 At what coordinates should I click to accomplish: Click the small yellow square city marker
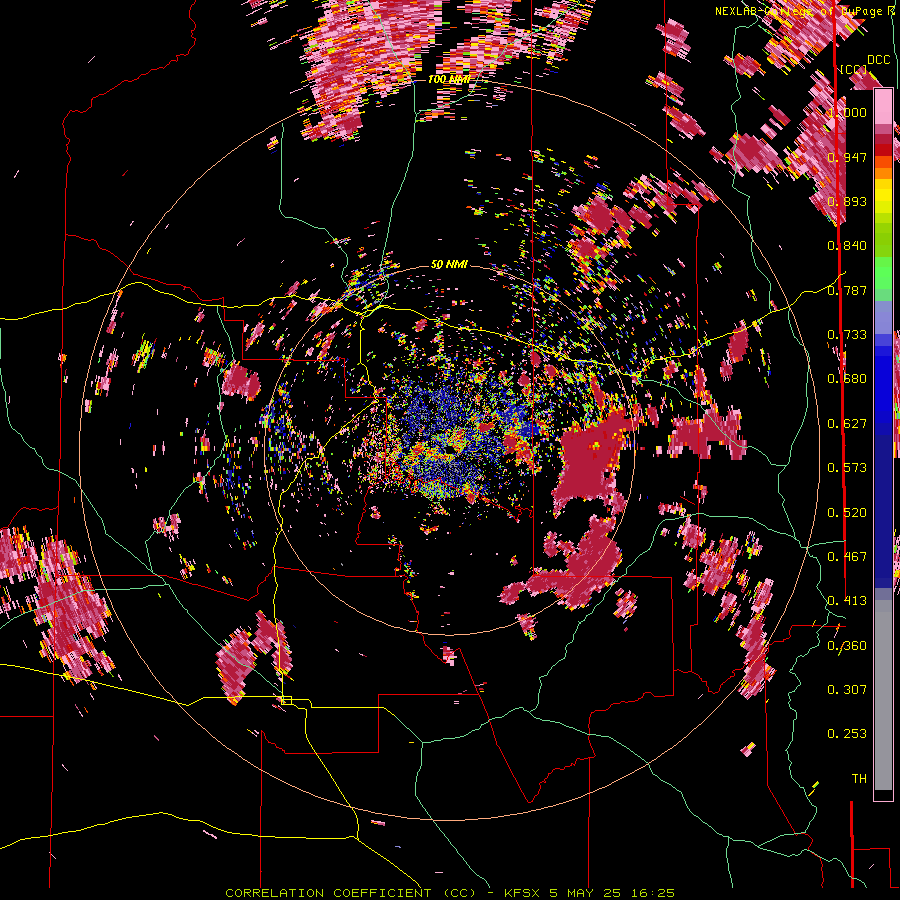click(286, 700)
